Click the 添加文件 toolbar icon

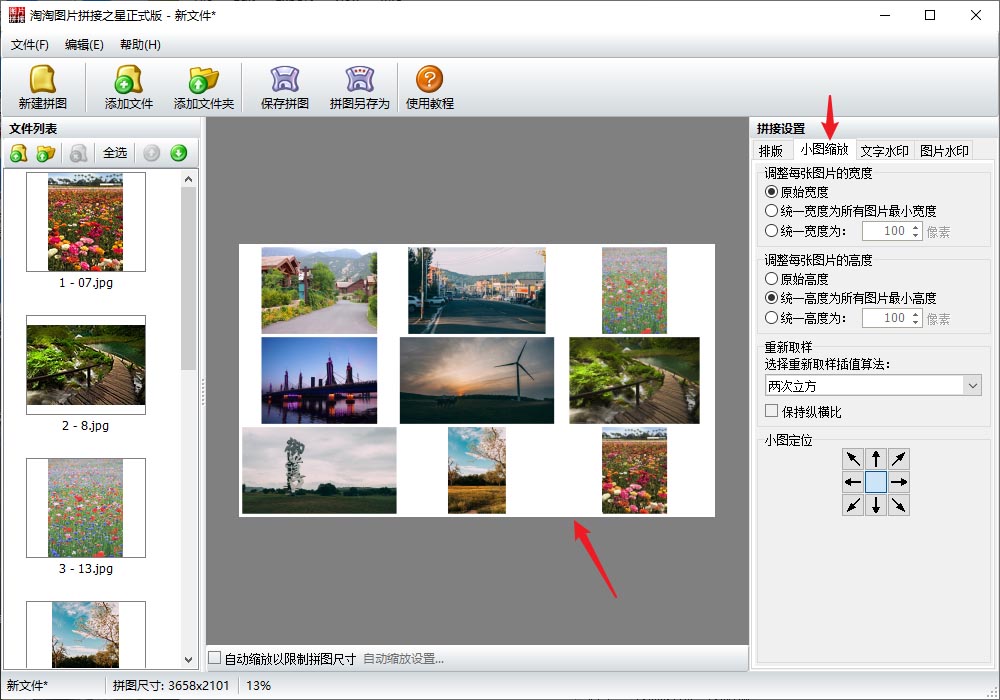pyautogui.click(x=129, y=87)
